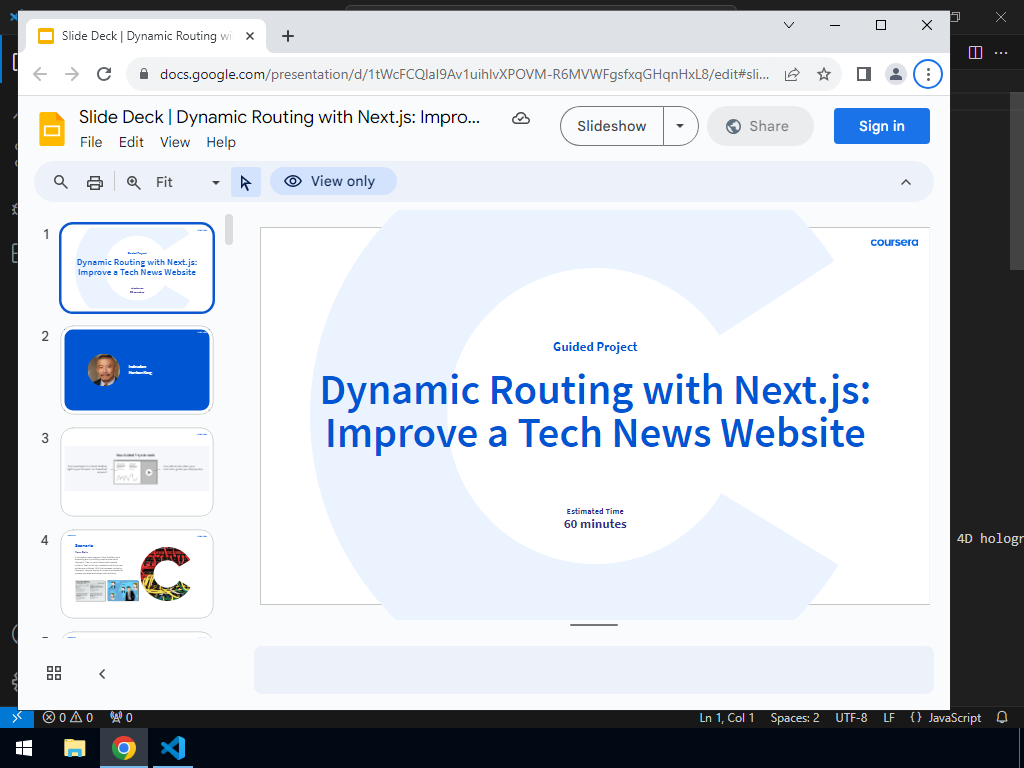Click the search menus magnifier icon

(x=61, y=182)
